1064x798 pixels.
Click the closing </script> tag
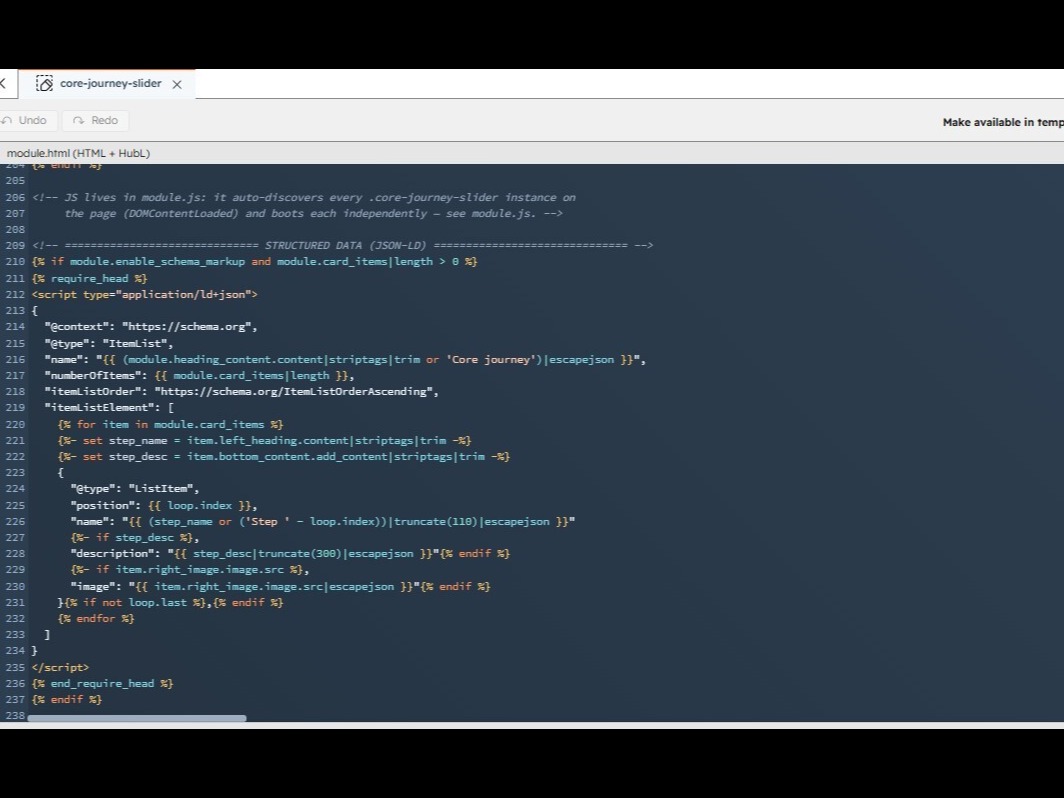pyautogui.click(x=60, y=668)
